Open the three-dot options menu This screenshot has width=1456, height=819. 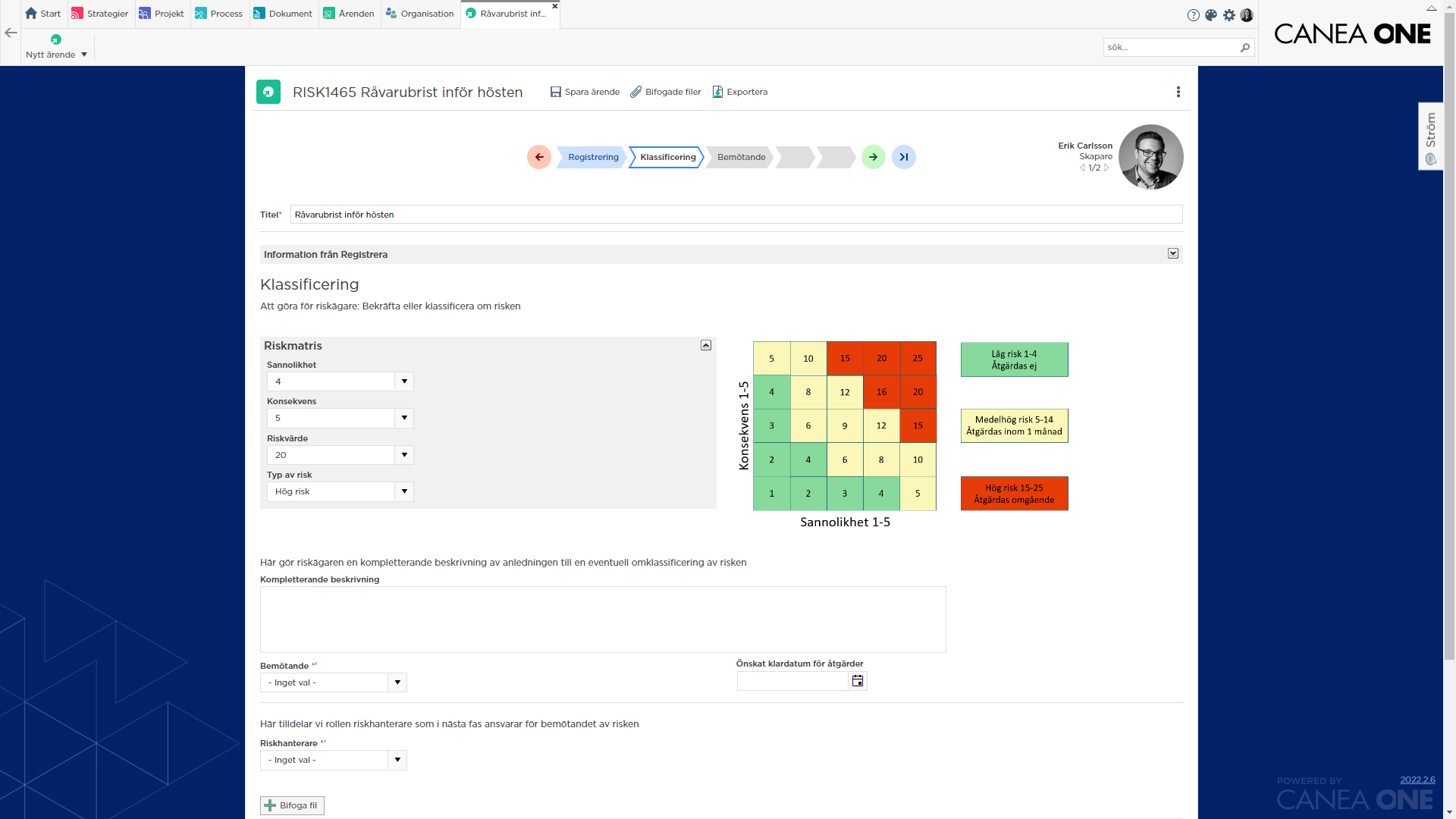(x=1178, y=92)
